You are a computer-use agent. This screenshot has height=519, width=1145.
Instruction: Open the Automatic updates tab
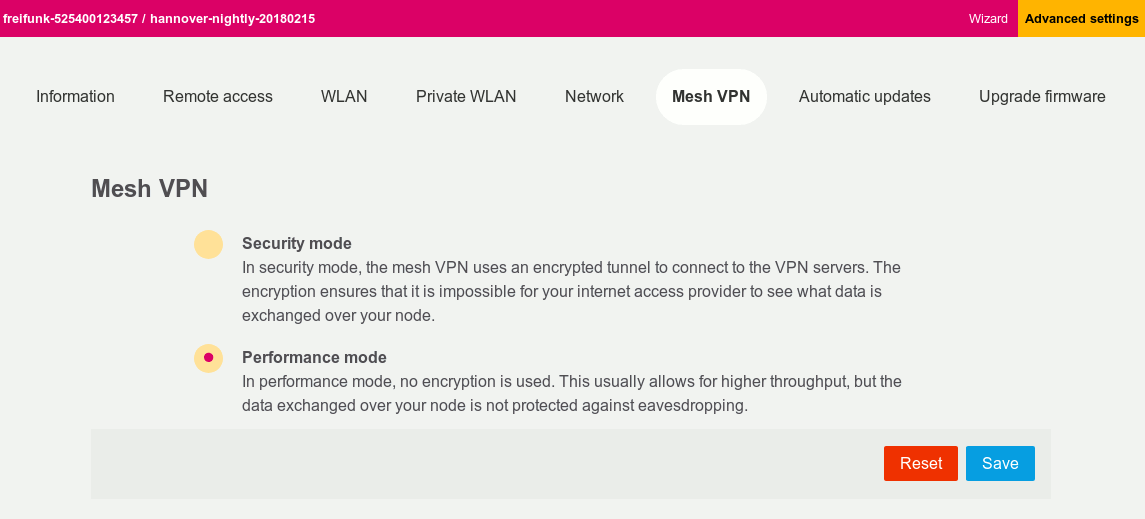864,97
